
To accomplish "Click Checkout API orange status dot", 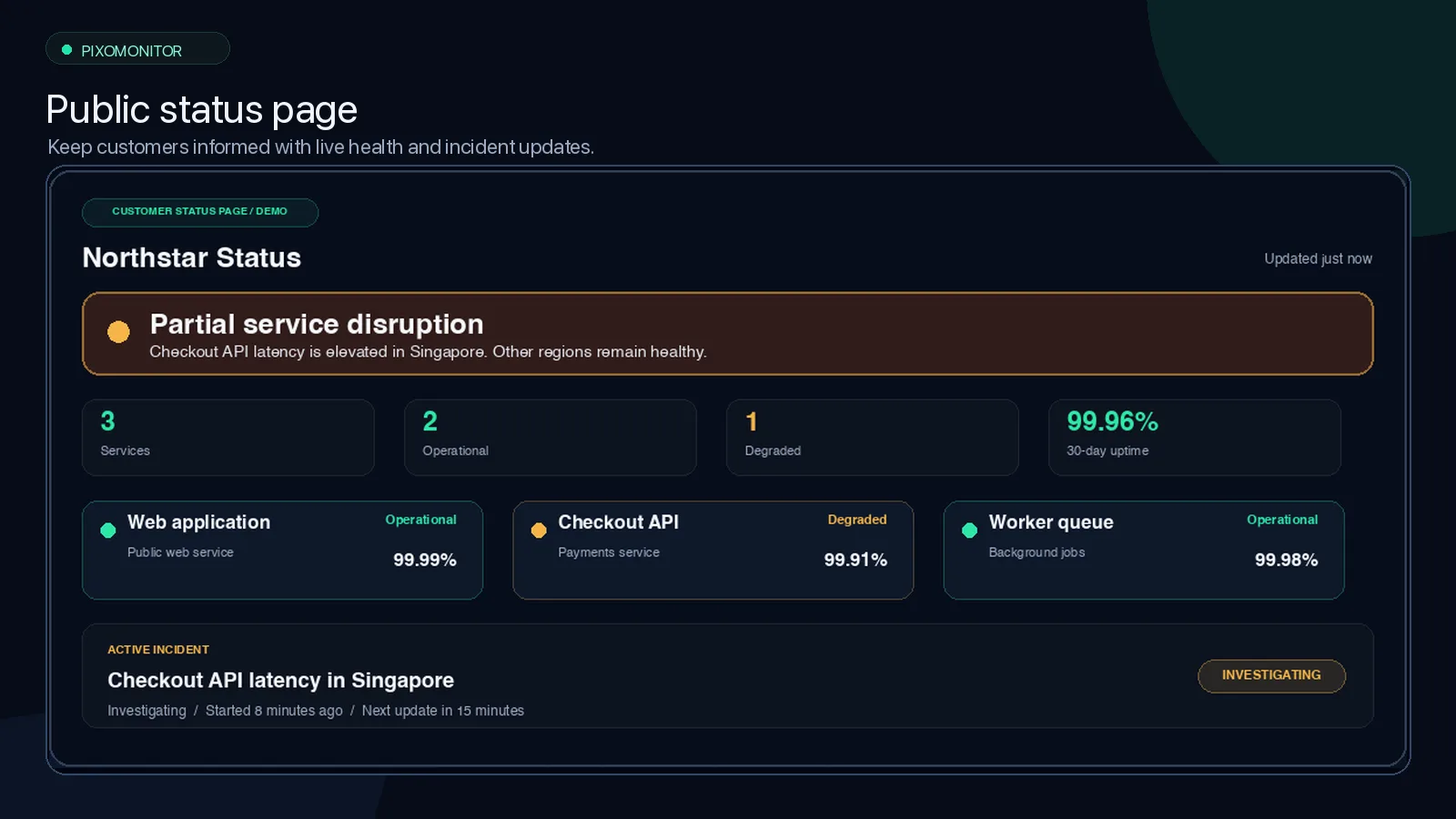I will (539, 530).
